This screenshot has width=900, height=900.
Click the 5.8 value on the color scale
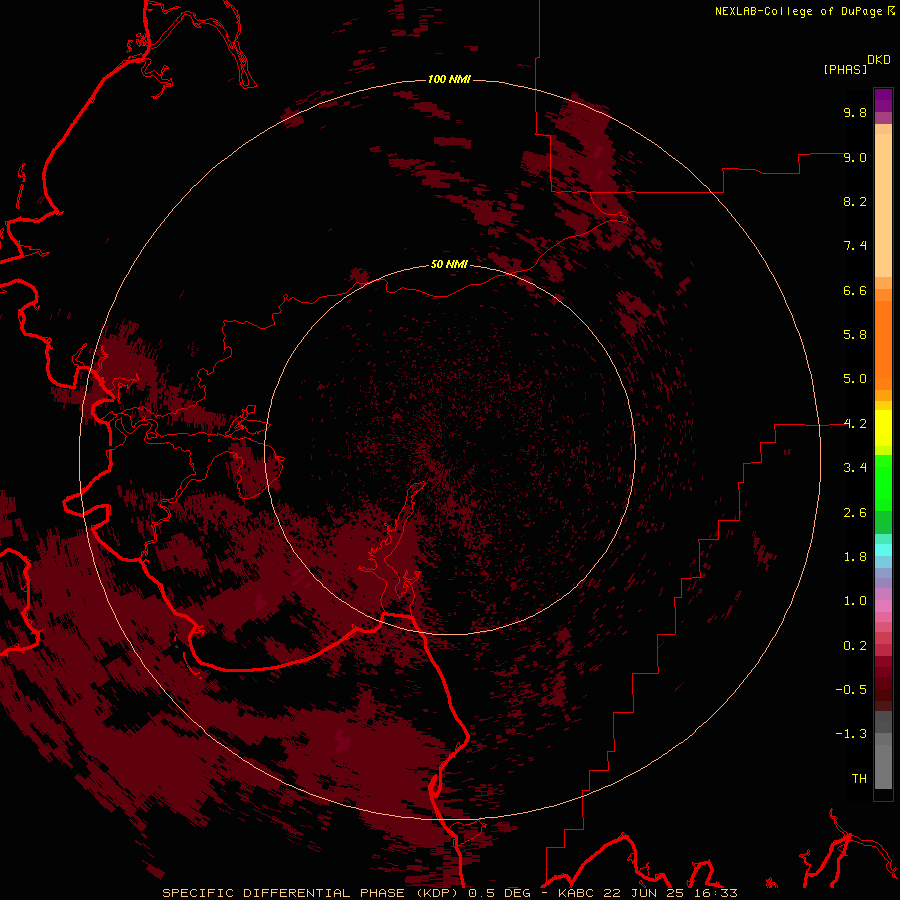855,335
